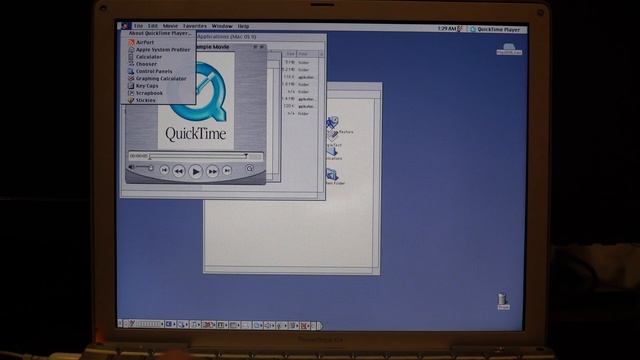Select Calculator in the Apple menu

click(158, 57)
